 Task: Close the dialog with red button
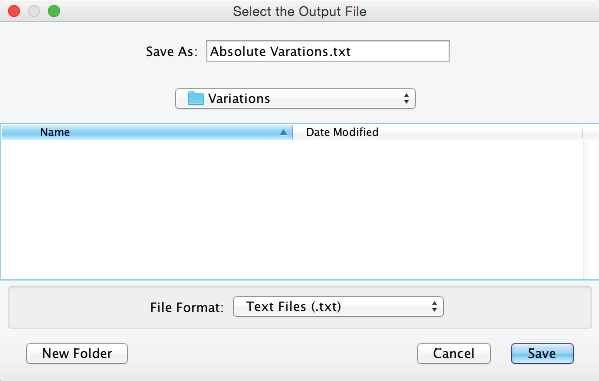click(x=14, y=11)
